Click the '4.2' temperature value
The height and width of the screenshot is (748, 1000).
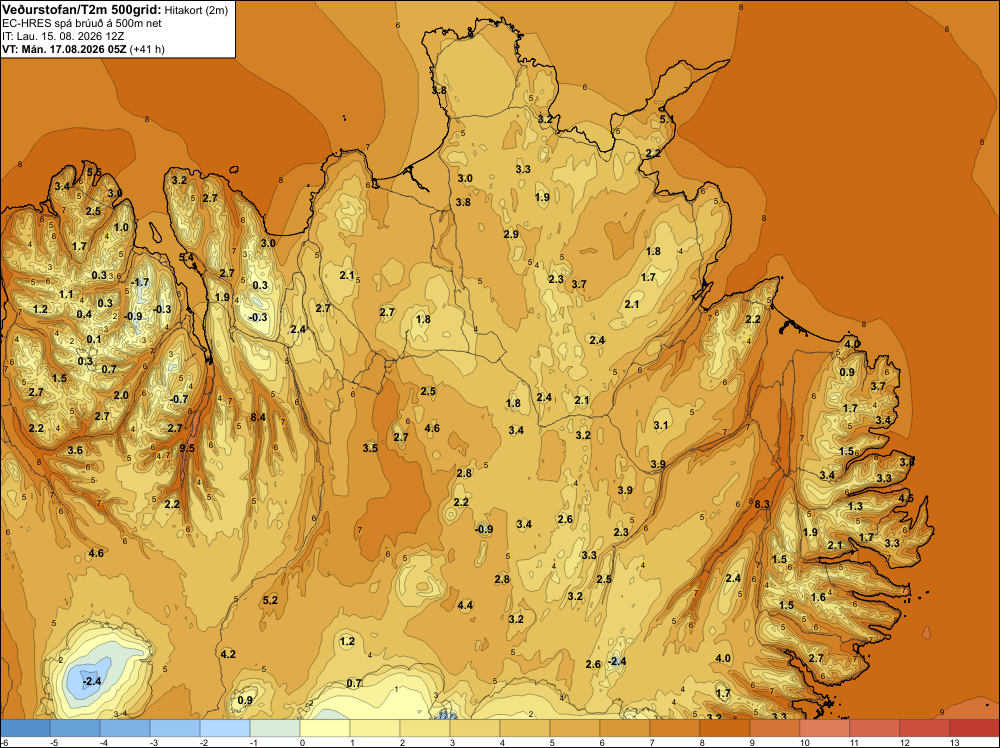point(228,654)
